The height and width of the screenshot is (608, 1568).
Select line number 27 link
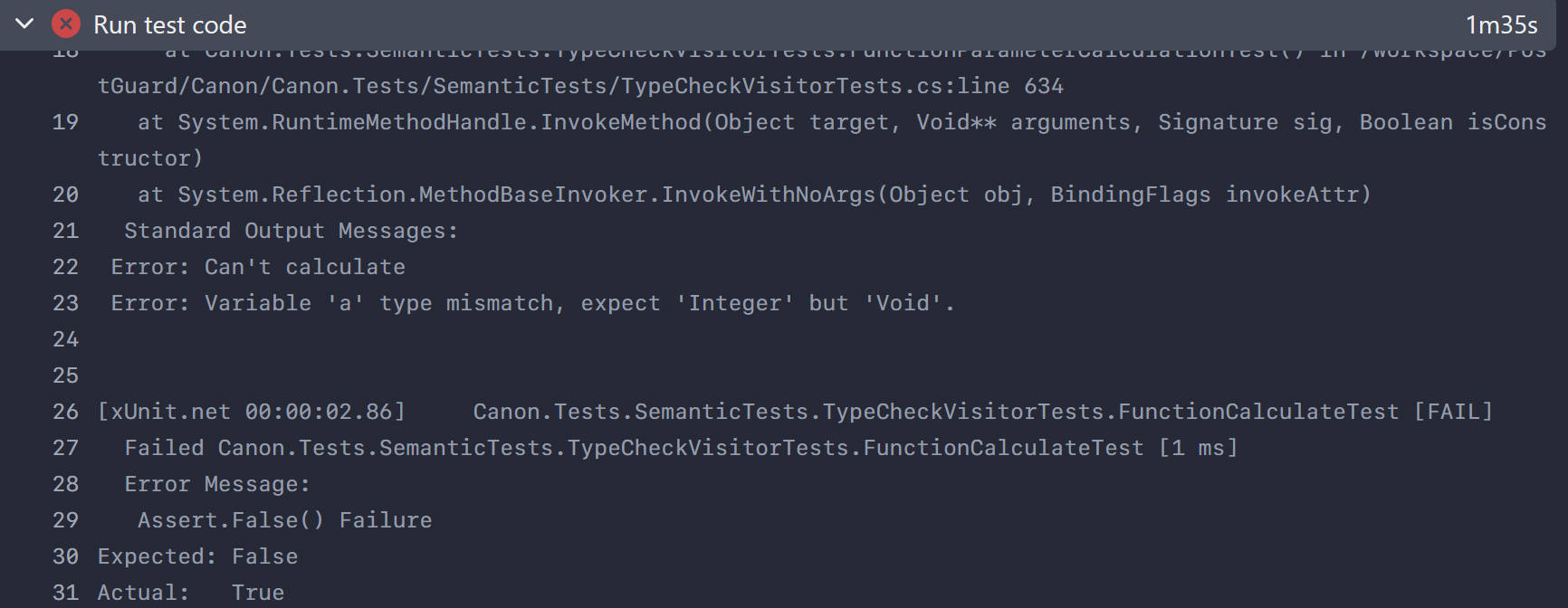pos(65,448)
